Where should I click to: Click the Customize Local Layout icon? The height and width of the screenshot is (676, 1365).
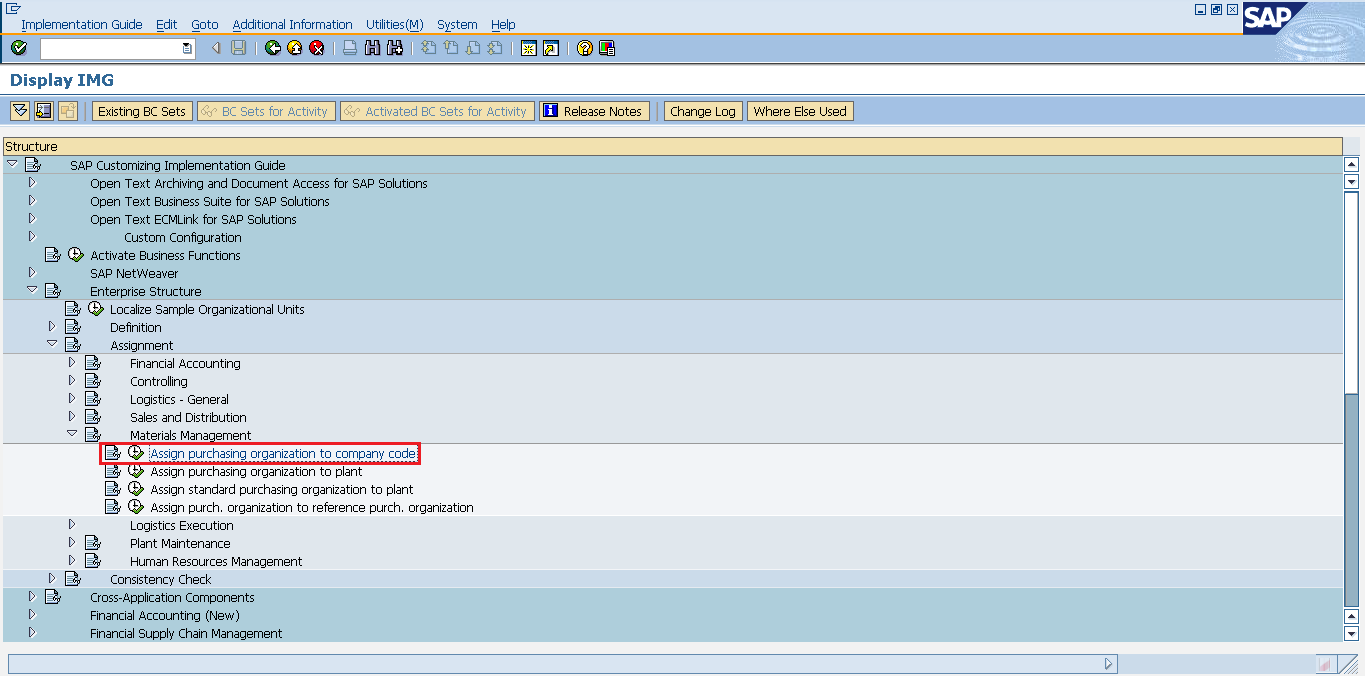pyautogui.click(x=607, y=48)
